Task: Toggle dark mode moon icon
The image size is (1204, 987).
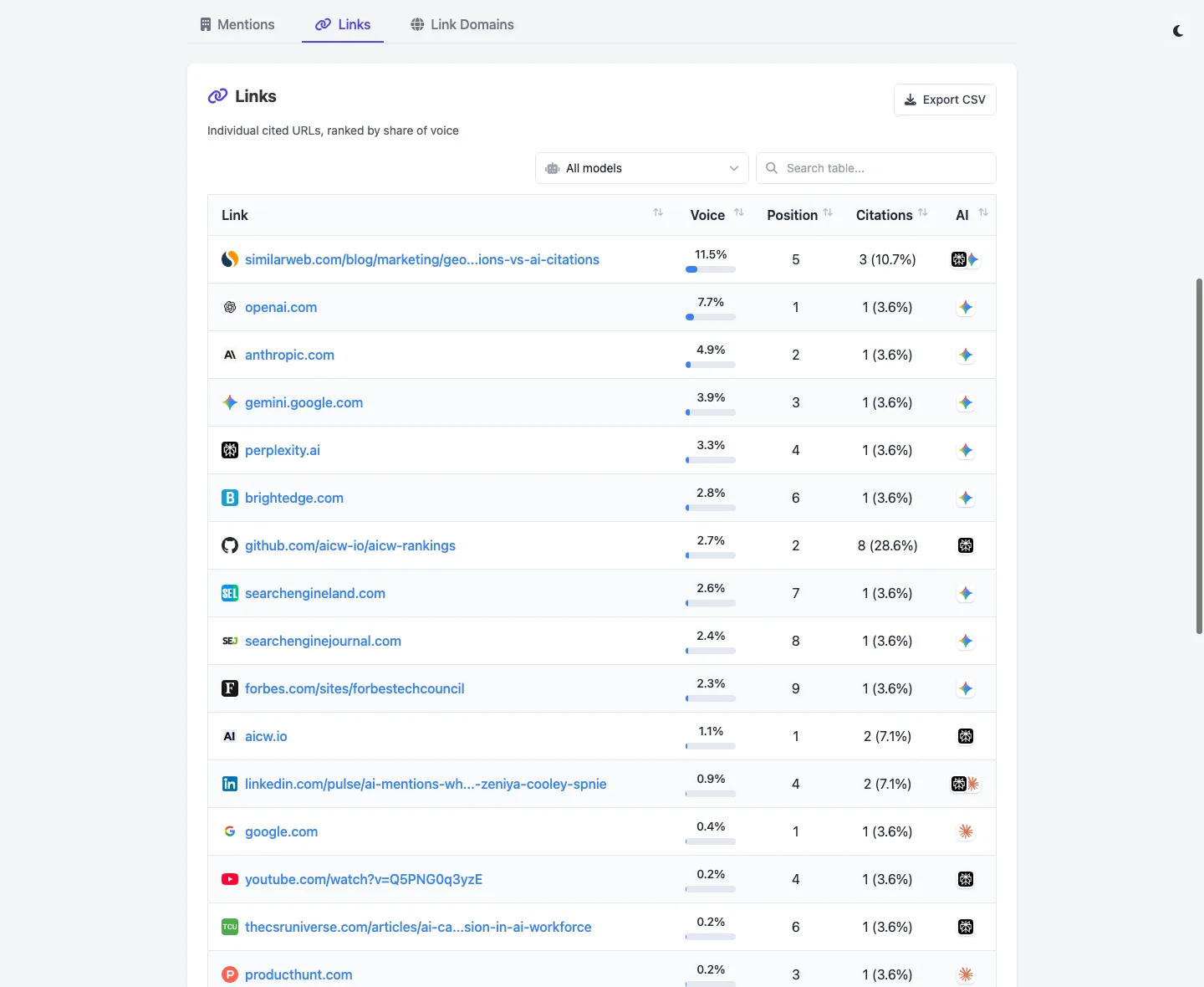Action: (1178, 31)
